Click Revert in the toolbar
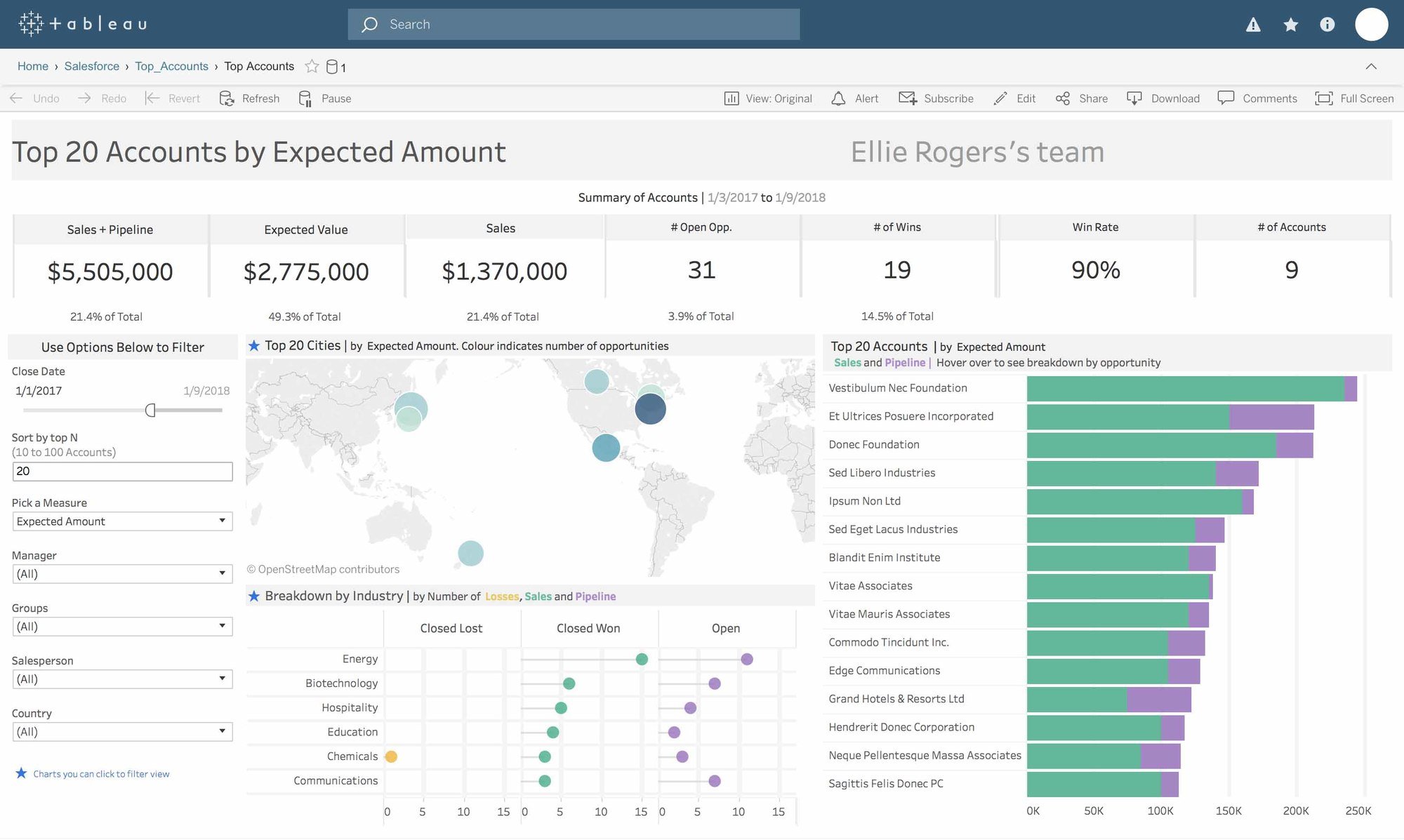Screen dimensions: 1404x840 173,98
